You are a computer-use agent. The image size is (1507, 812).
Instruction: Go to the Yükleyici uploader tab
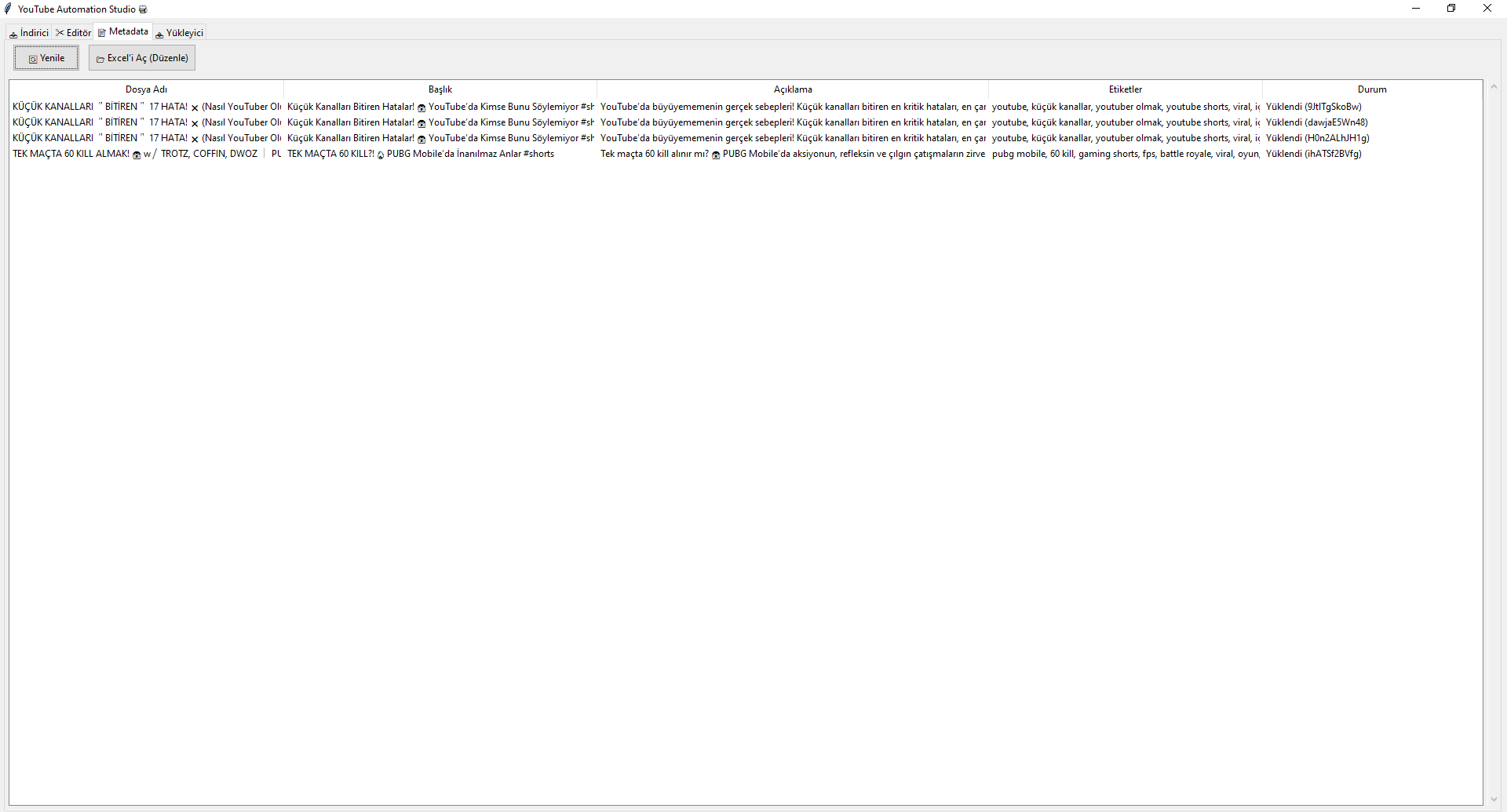point(180,33)
